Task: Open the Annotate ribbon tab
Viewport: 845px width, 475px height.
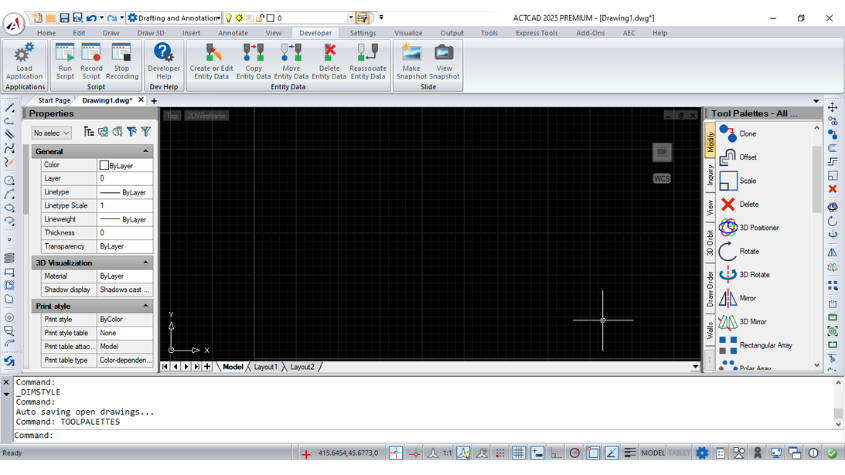Action: [233, 33]
